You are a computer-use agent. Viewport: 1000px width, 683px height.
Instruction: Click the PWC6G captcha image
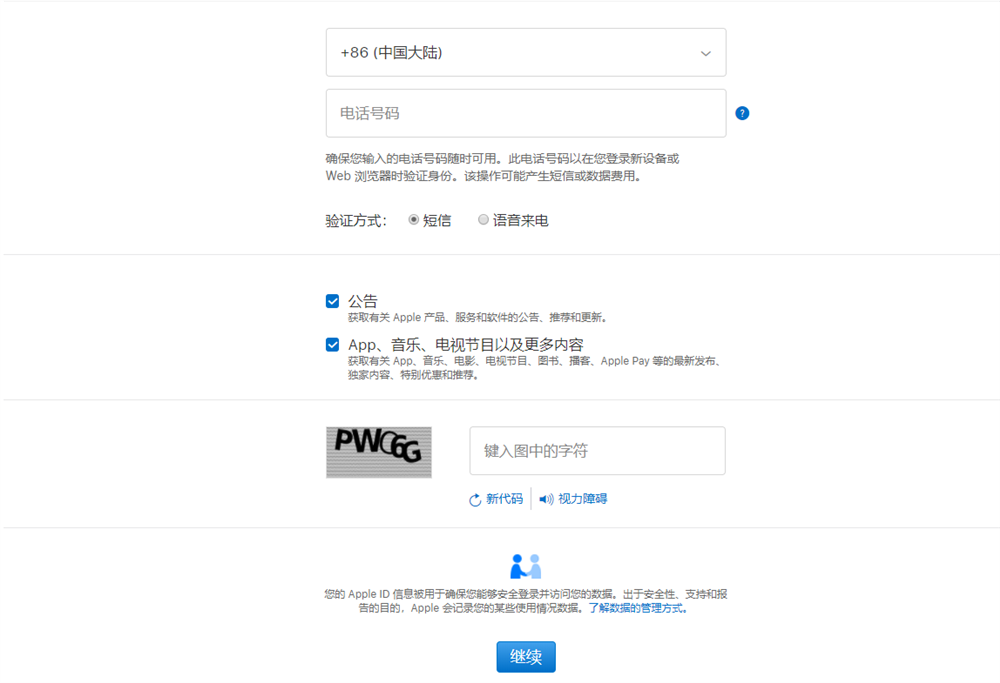pos(378,451)
